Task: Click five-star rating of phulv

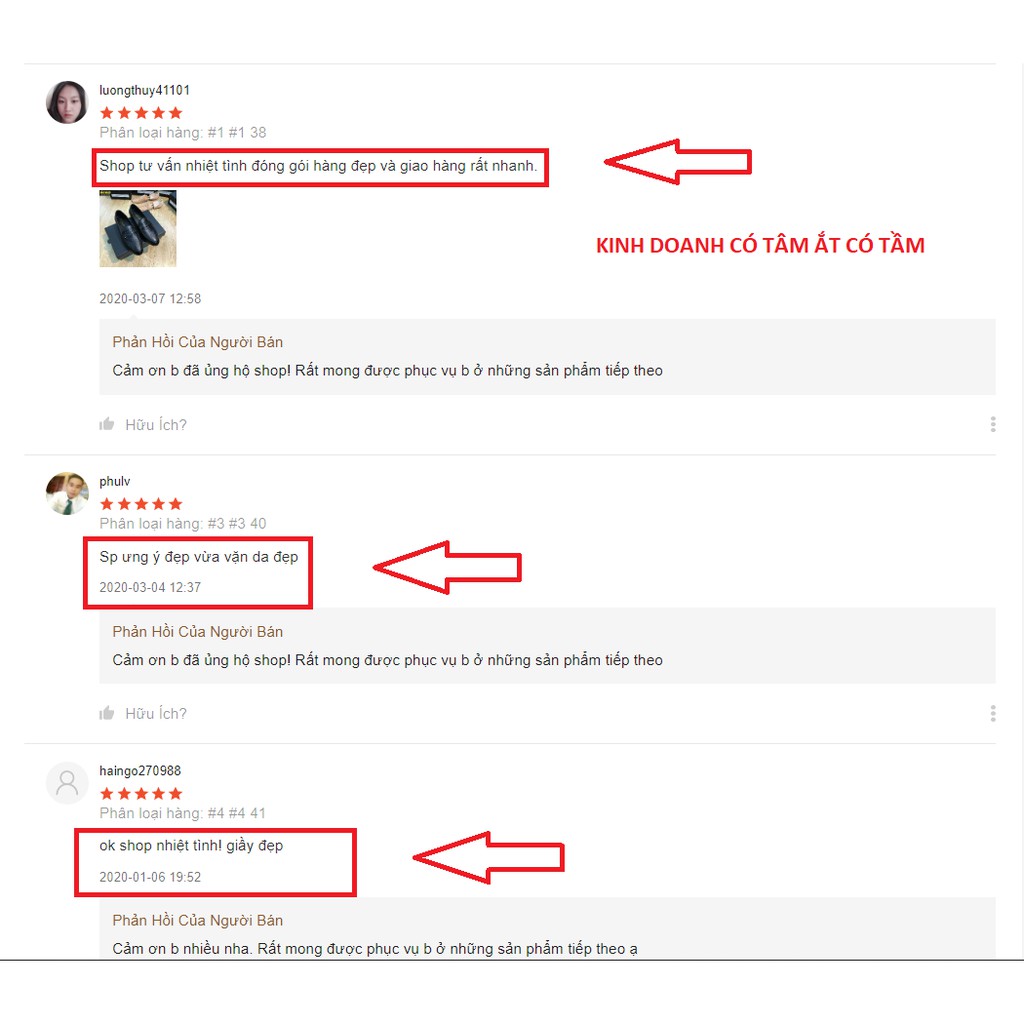Action: (141, 504)
